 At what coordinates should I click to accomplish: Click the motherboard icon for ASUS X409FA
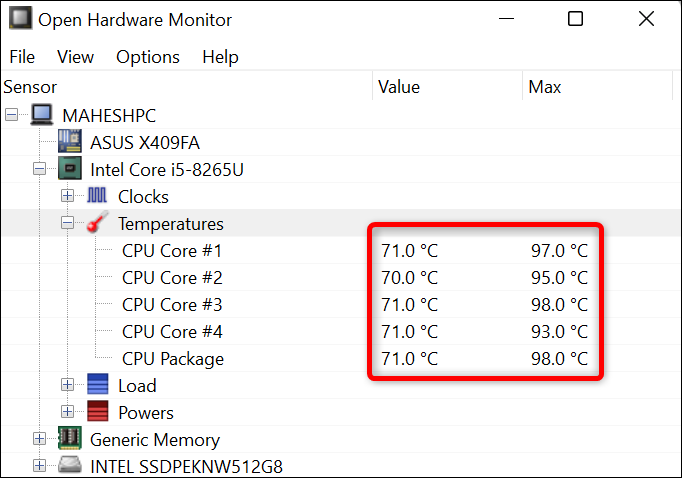click(69, 142)
